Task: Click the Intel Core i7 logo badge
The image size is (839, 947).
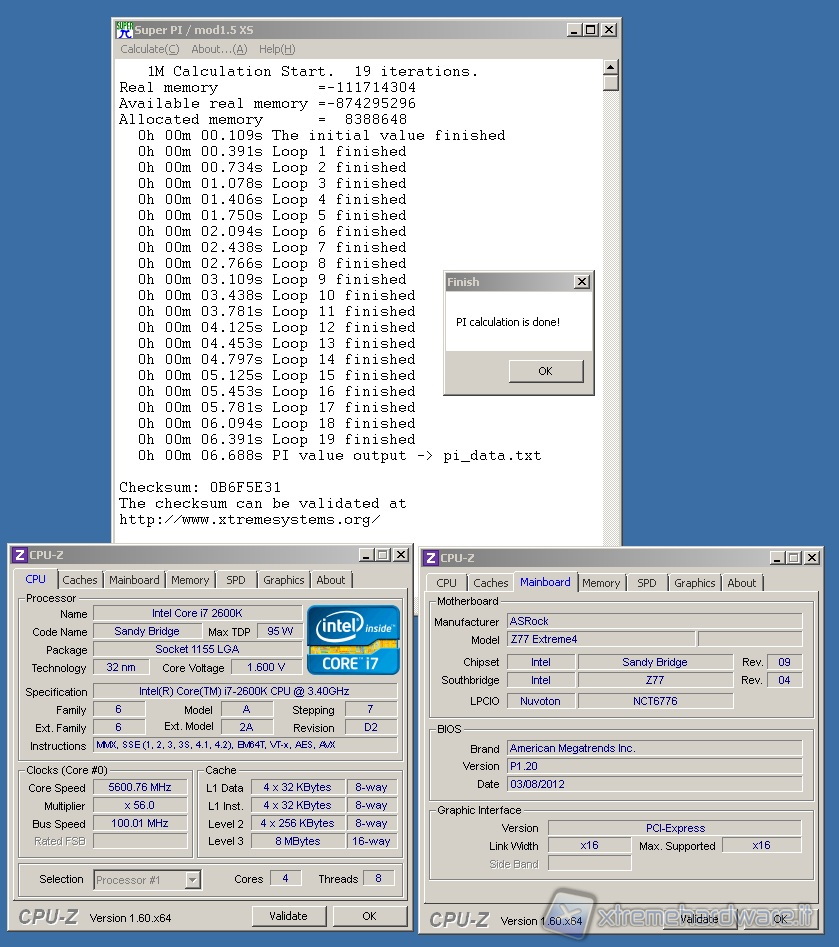Action: 353,639
